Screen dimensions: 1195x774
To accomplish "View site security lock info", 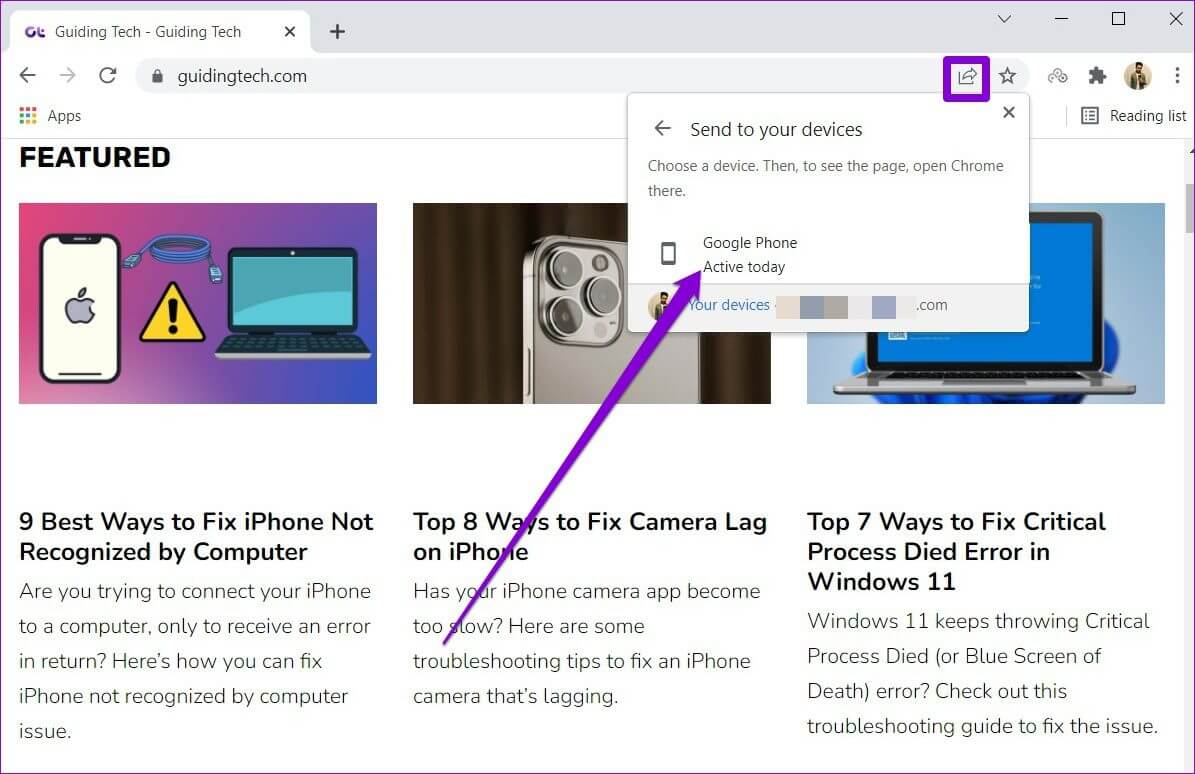I will coord(157,76).
